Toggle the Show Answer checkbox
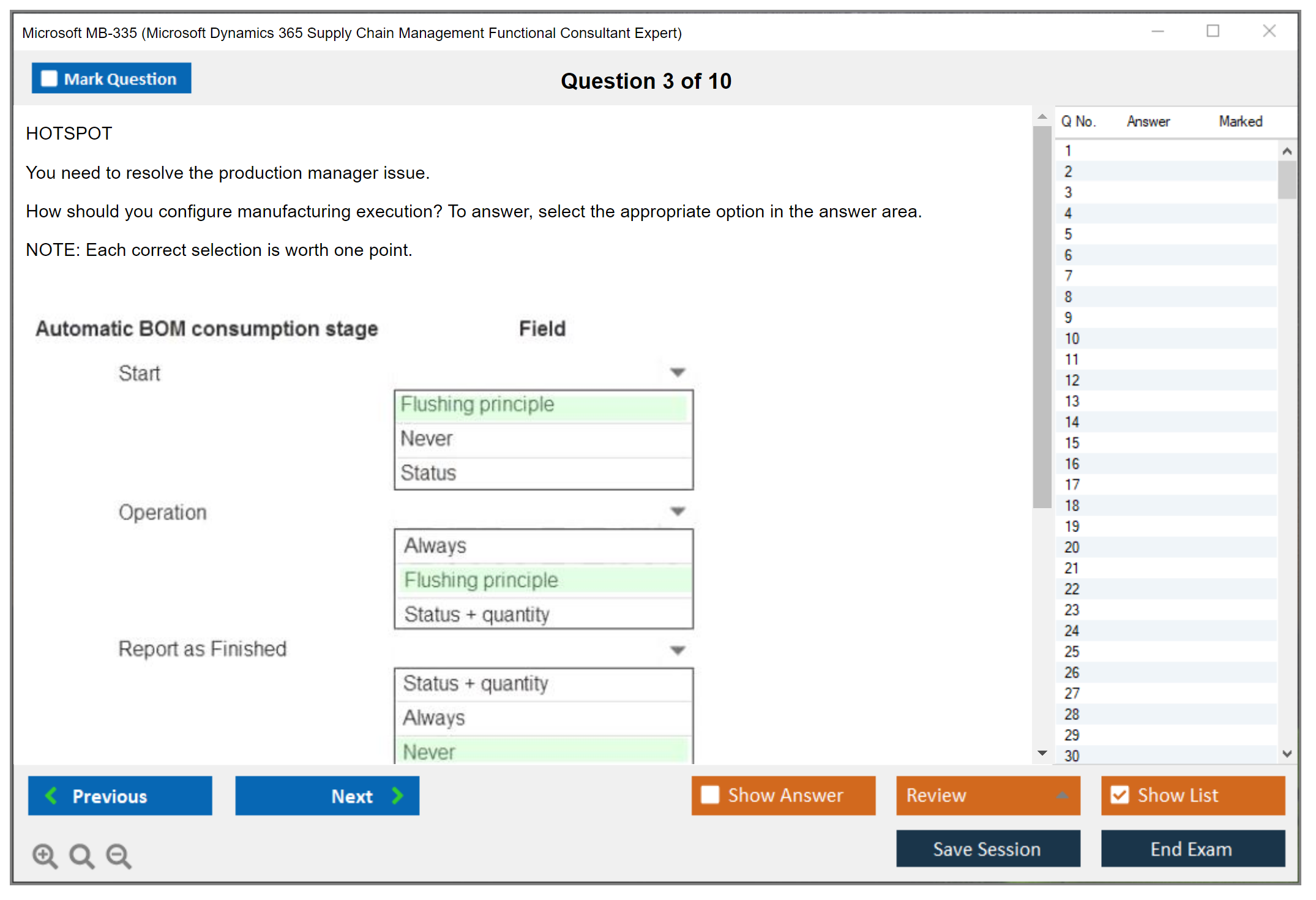Viewport: 1316px width, 900px height. coord(710,795)
